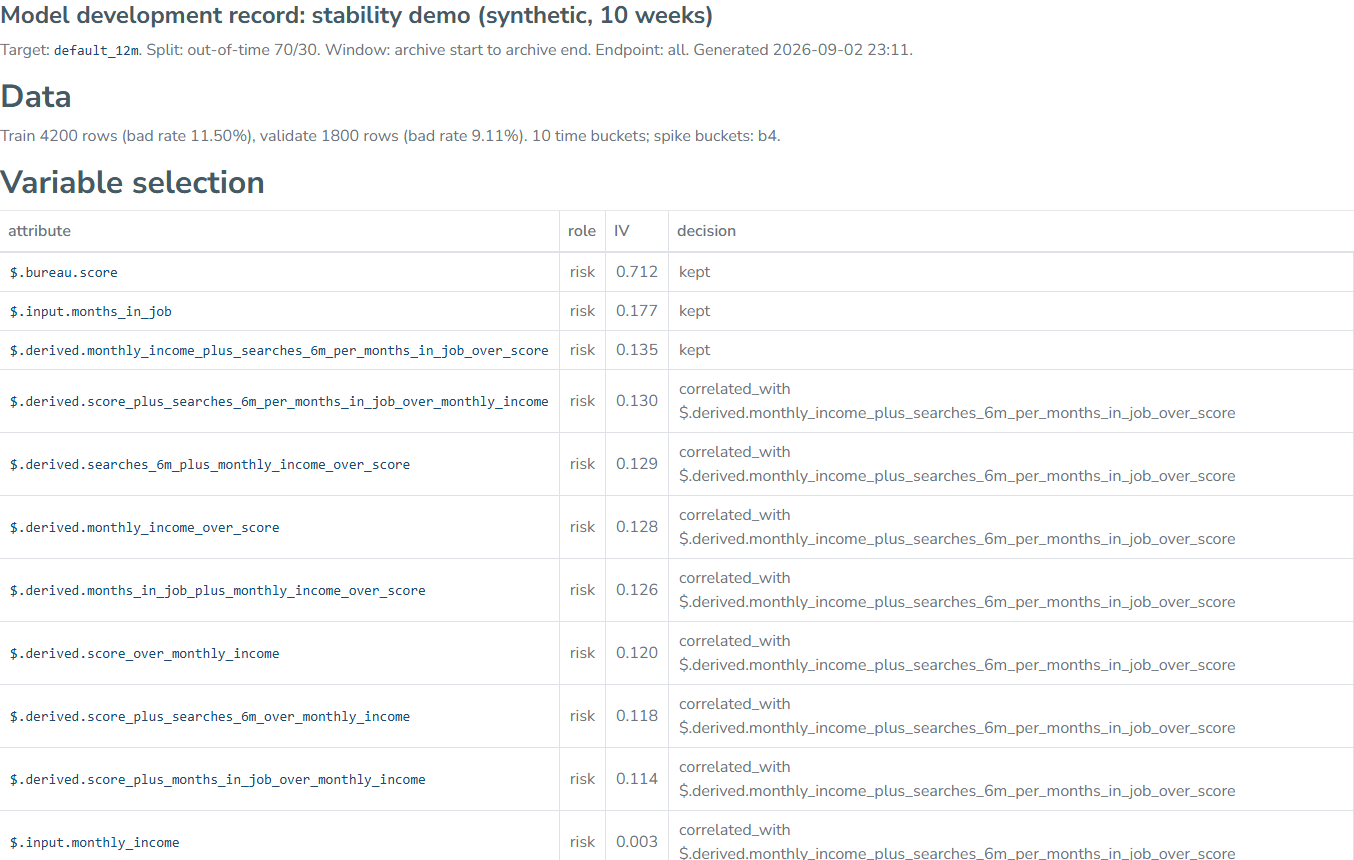Click the IV value 0.118
This screenshot has width=1354, height=860.
pyautogui.click(x=637, y=716)
